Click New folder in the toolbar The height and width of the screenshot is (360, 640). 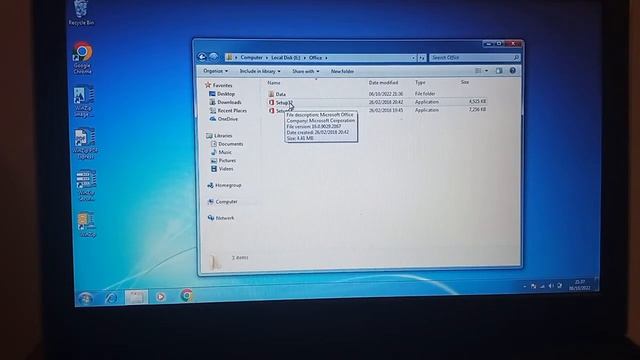tap(342, 71)
